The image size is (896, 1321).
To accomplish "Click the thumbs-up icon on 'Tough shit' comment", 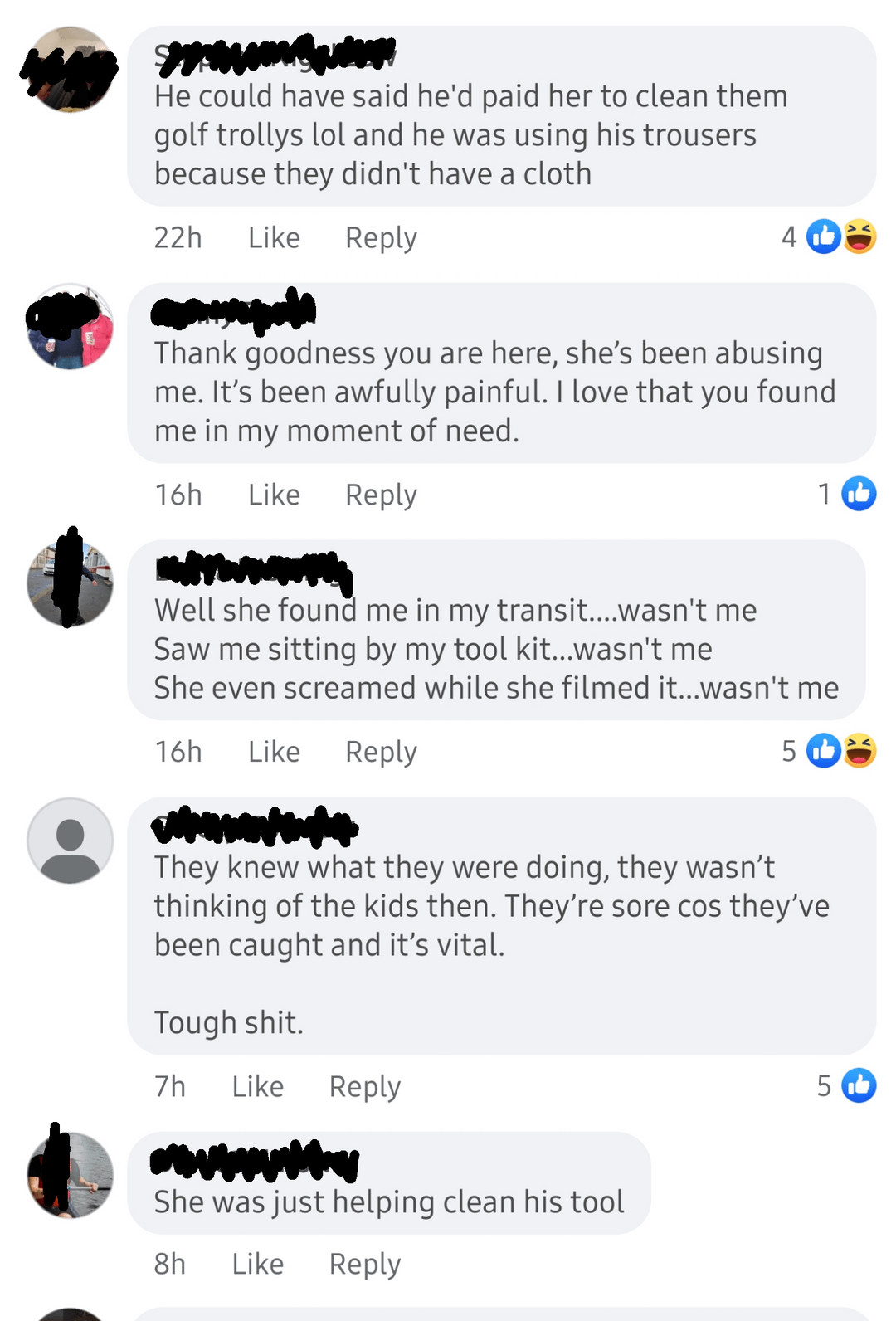I will click(859, 1086).
